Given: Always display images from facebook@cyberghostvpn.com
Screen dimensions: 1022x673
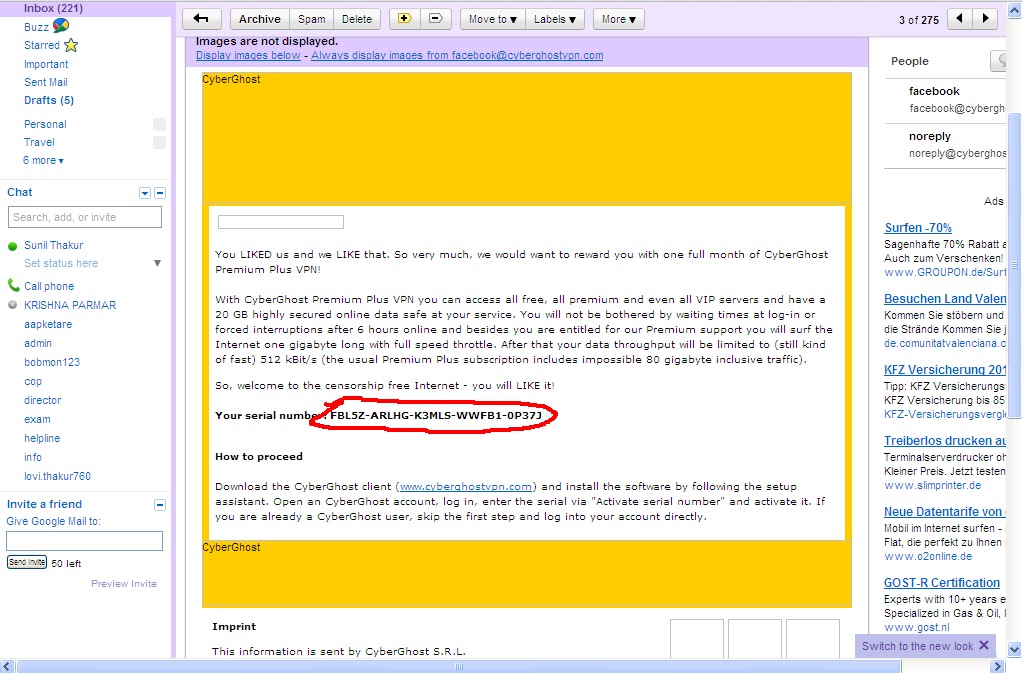Looking at the screenshot, I should click(x=457, y=55).
